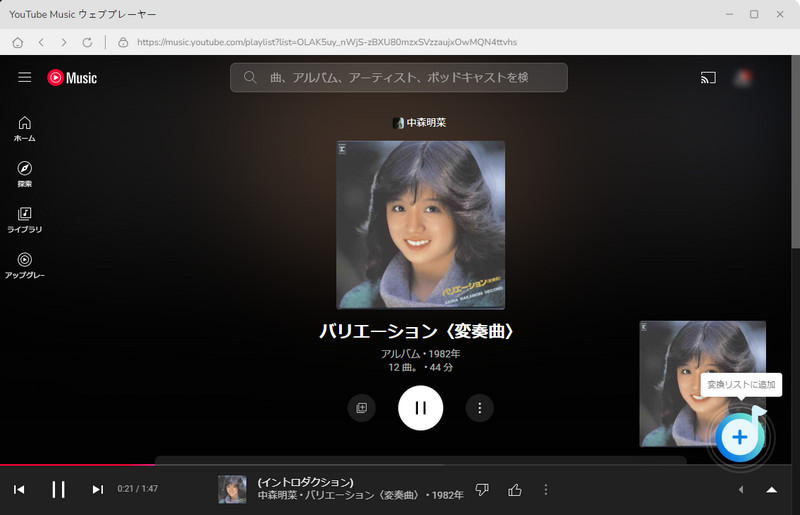Screen dimensions: 800x515
Task: Click the app home button
Action: (18, 42)
